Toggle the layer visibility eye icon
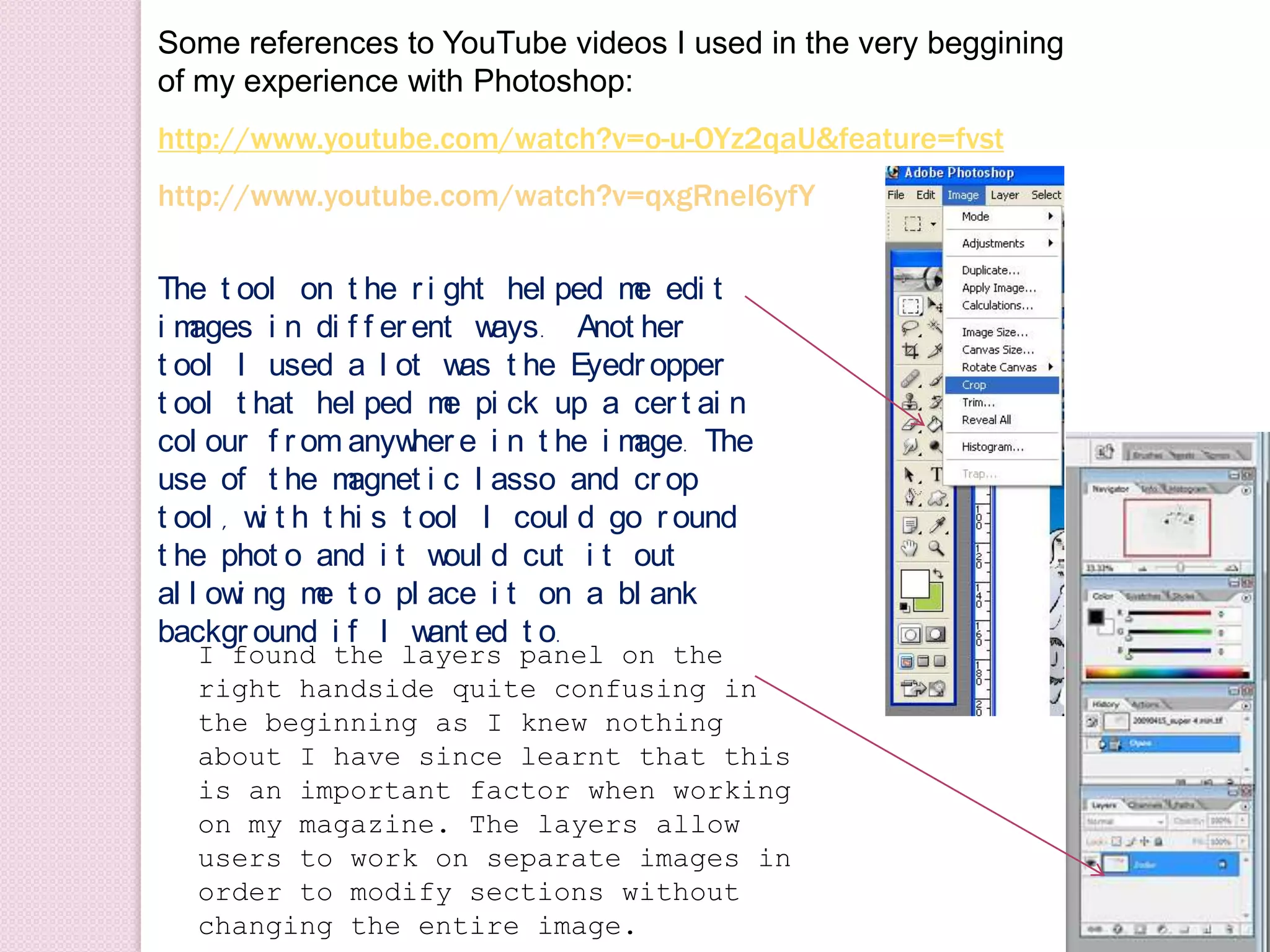Image resolution: width=1270 pixels, height=952 pixels. click(1092, 864)
